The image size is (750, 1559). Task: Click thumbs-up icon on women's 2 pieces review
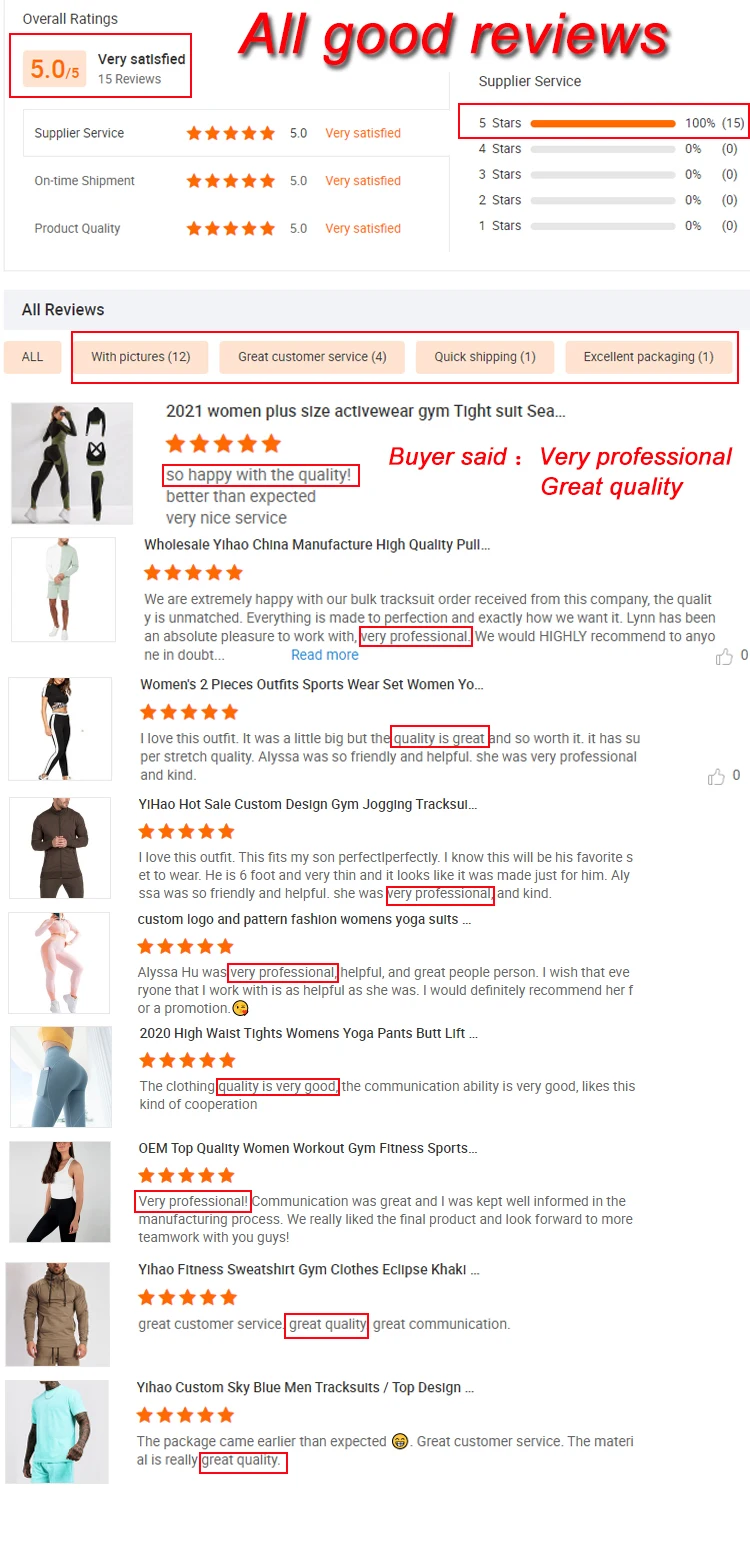point(716,776)
